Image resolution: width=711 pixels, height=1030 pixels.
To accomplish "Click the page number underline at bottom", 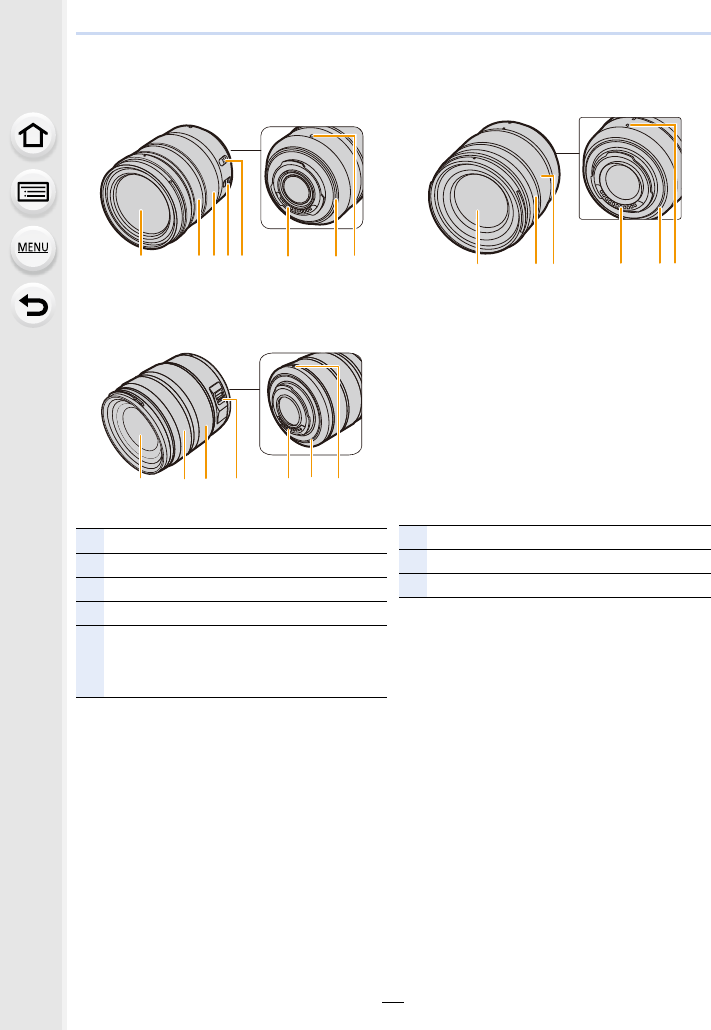I will (393, 1002).
